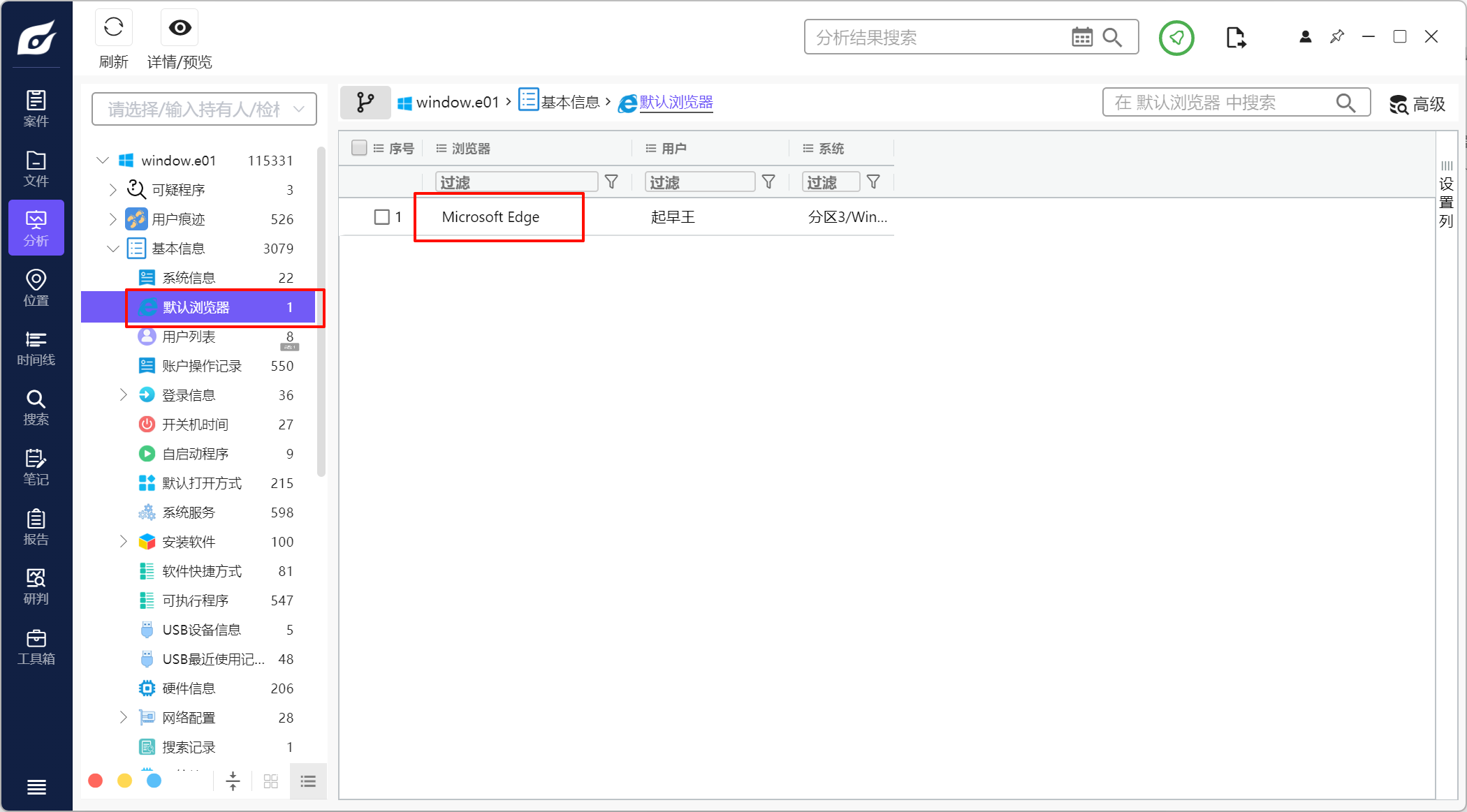
Task: Click filter funnel for 用户 column
Action: pos(768,182)
